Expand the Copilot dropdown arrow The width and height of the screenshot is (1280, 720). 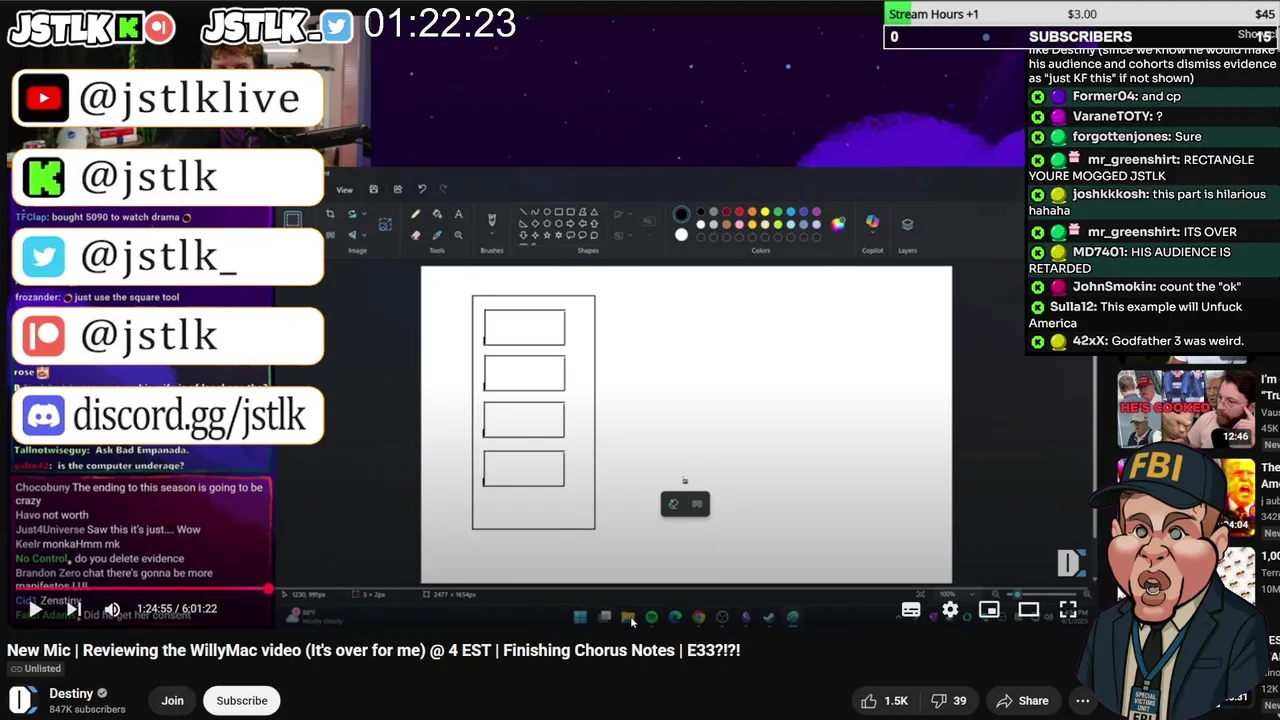872,232
